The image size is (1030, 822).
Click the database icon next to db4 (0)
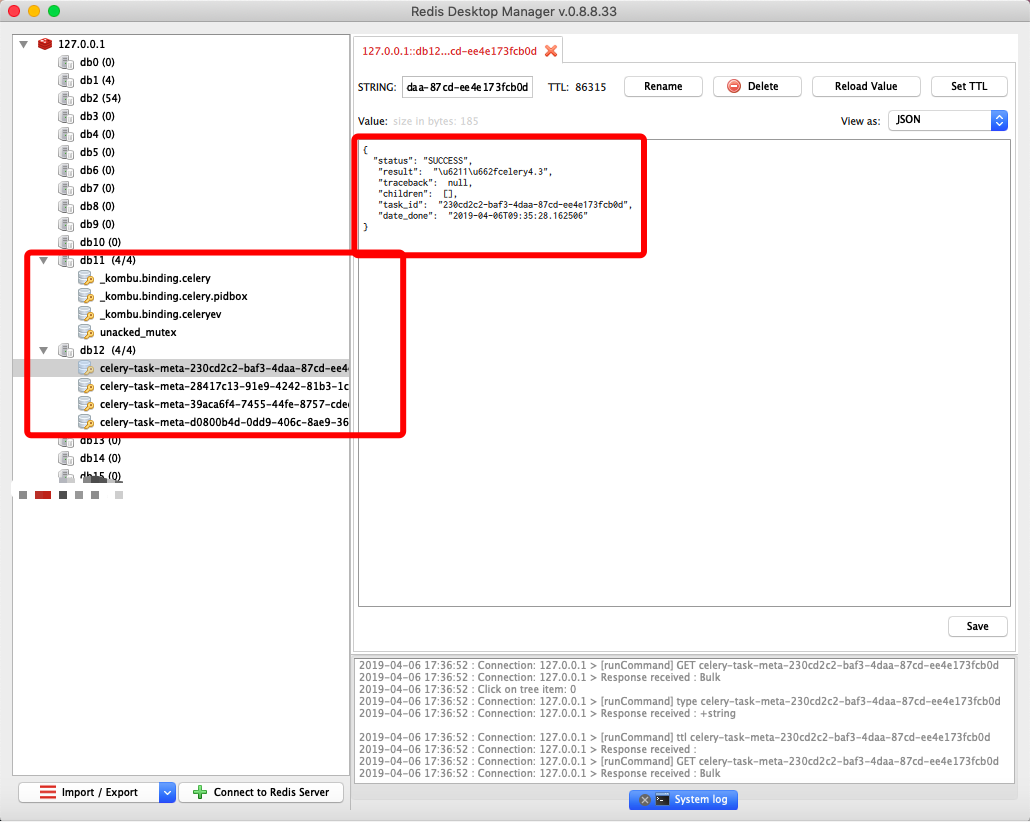[66, 134]
